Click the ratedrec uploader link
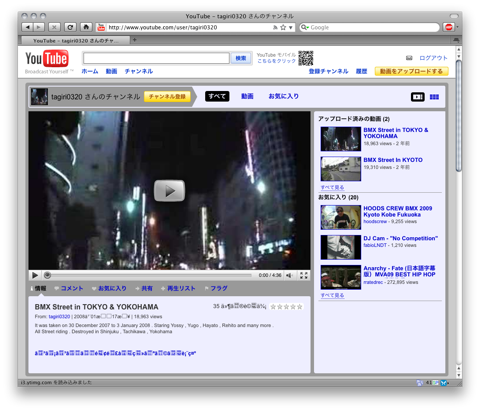This screenshot has height=411, width=480. click(x=373, y=282)
